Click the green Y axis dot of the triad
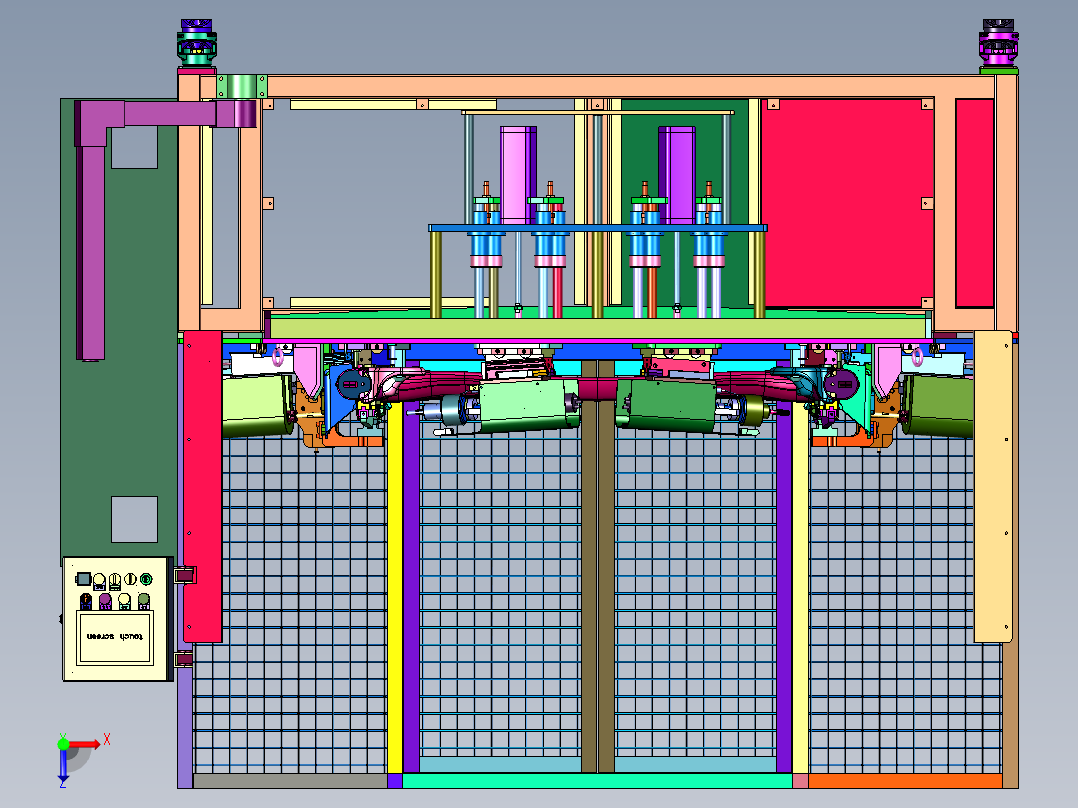 click(x=63, y=743)
